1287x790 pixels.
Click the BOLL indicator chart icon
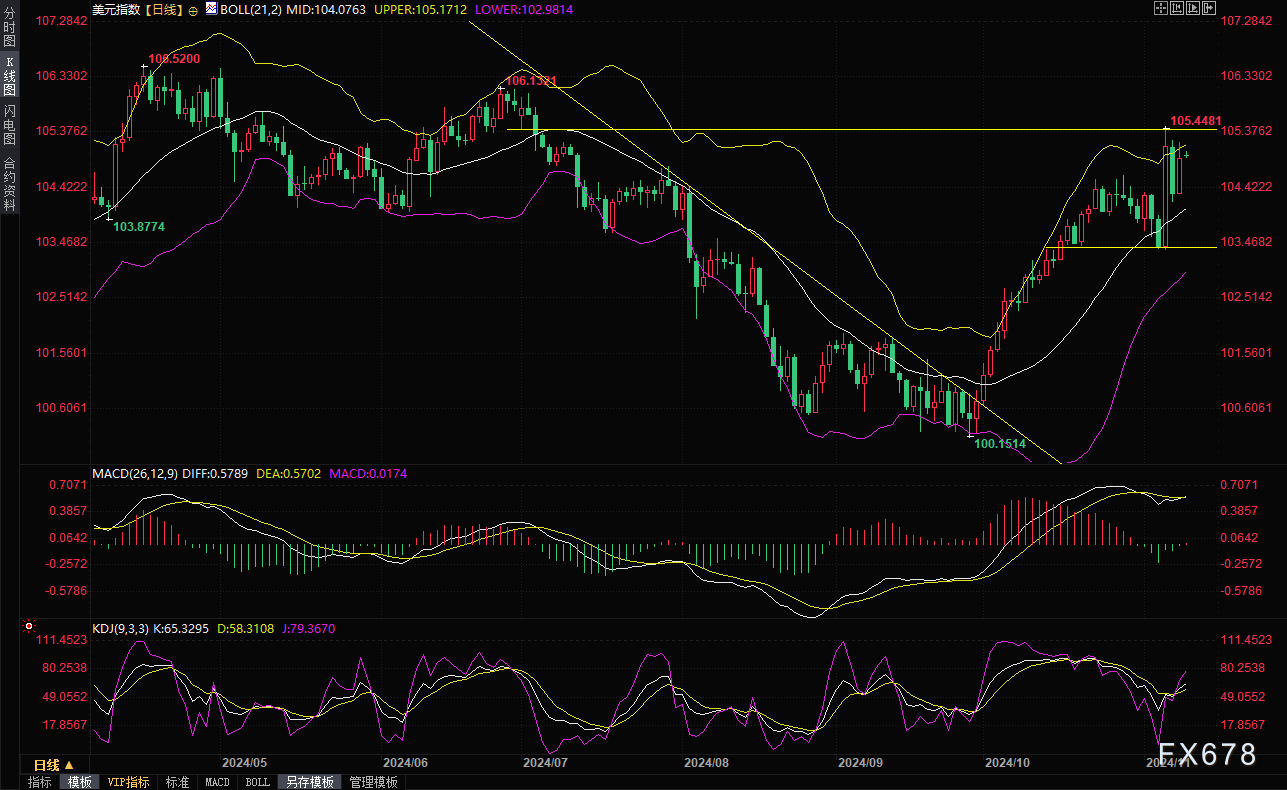(x=211, y=9)
